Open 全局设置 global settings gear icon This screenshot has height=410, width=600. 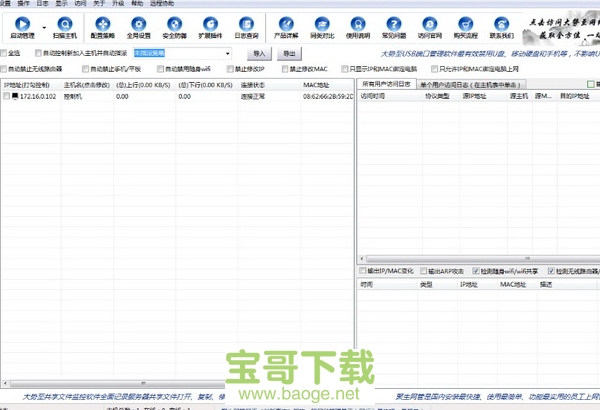[x=139, y=24]
